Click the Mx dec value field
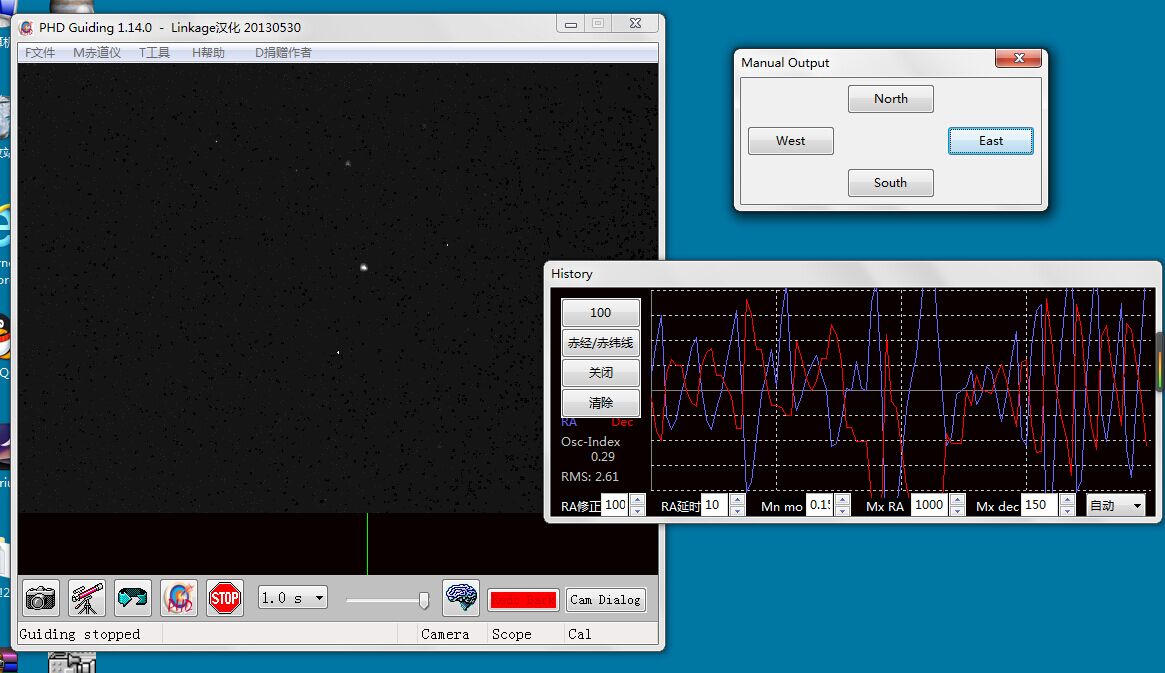The image size is (1165, 673). coord(1040,505)
